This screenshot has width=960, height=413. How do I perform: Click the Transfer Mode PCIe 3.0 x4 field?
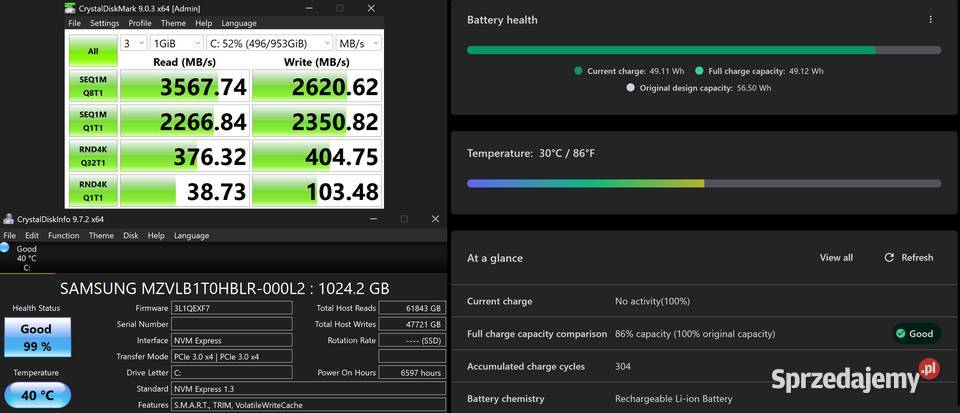[x=232, y=356]
